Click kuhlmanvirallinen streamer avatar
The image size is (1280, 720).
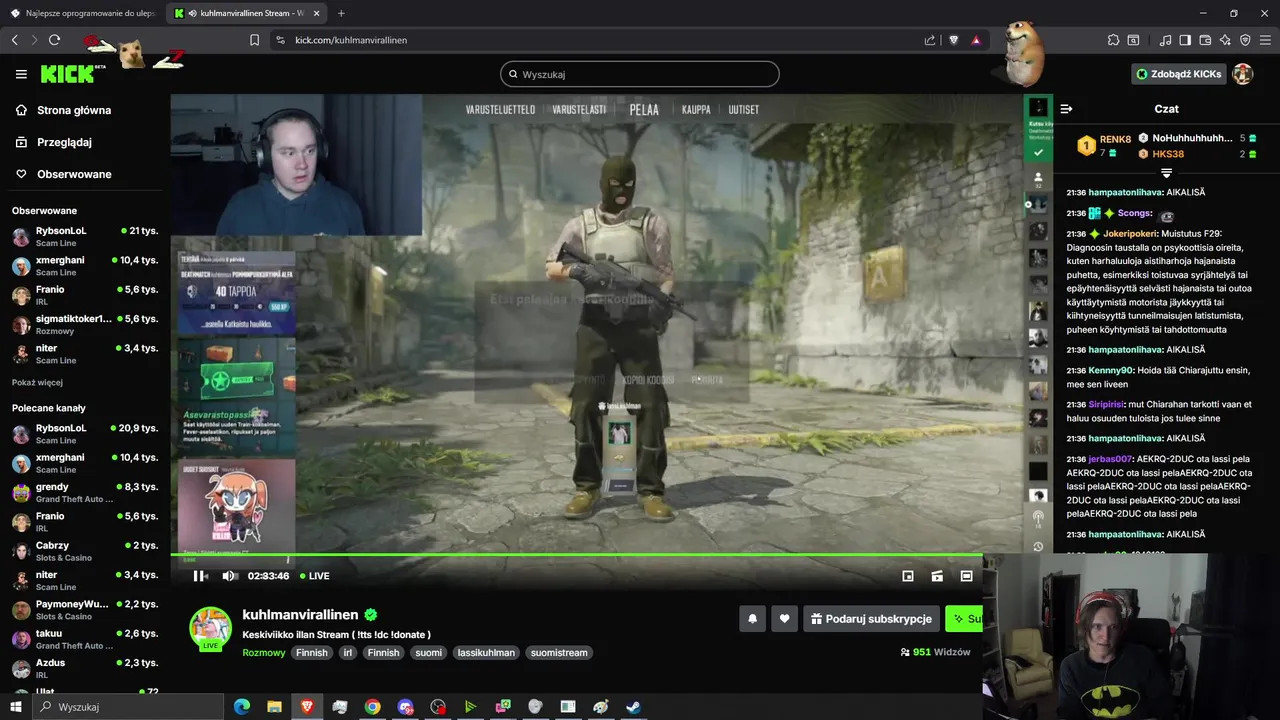pos(211,628)
